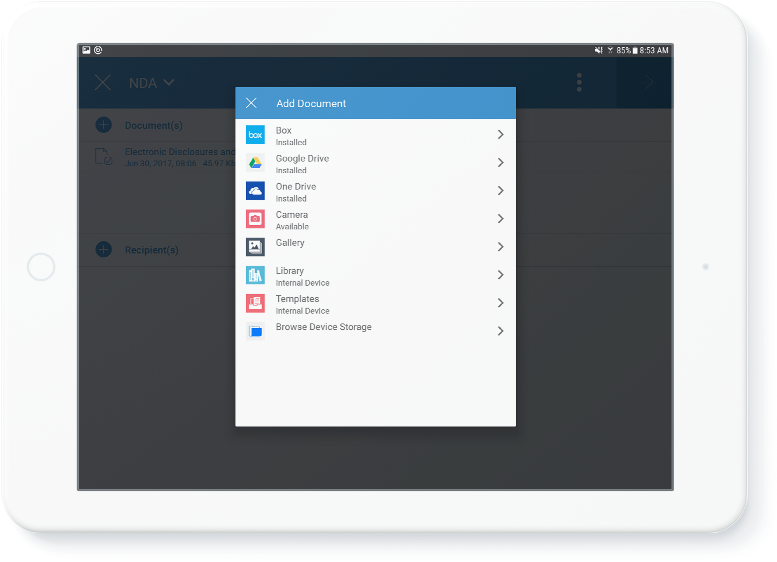The image size is (777, 562).
Task: Open the NDA title dropdown
Action: 152,83
